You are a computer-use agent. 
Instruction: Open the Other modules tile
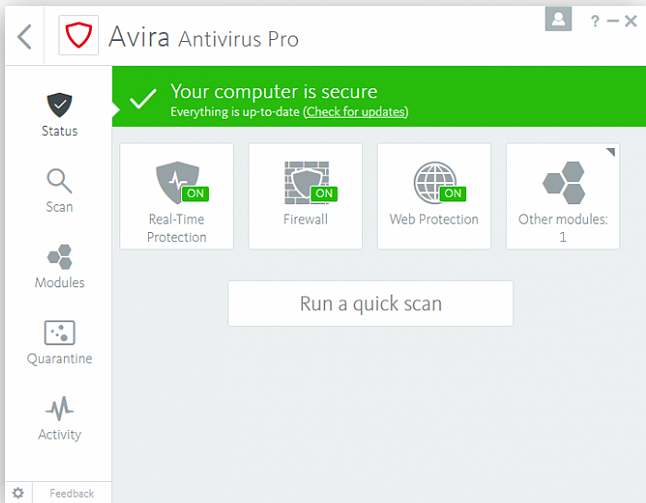(x=562, y=196)
